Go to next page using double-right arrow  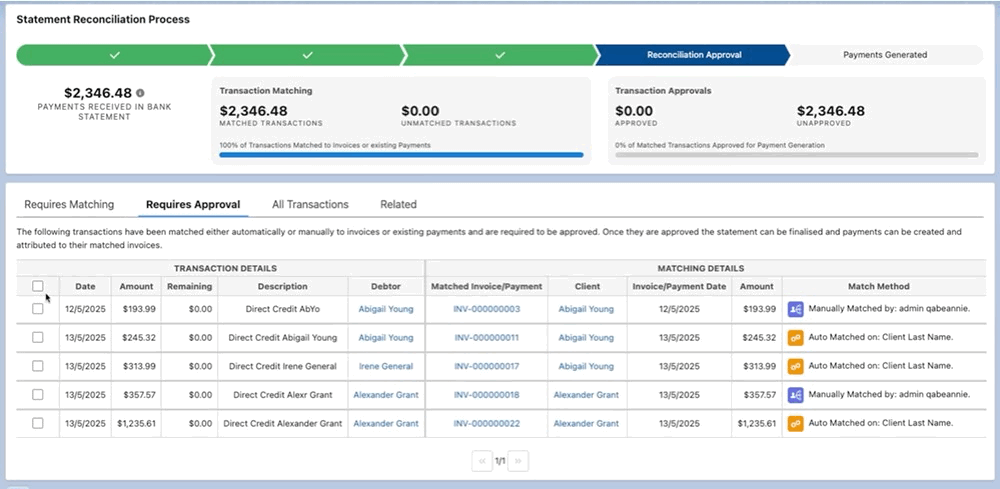coord(518,461)
